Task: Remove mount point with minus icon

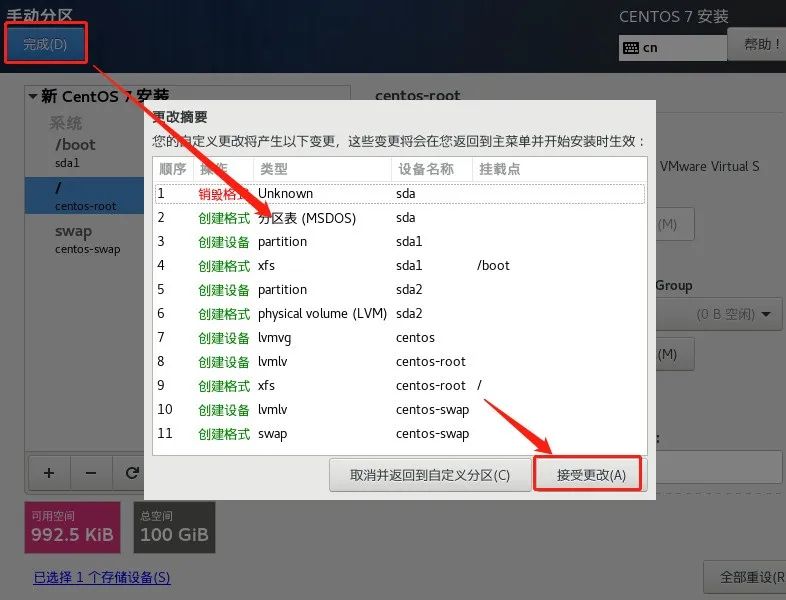Action: [x=91, y=473]
